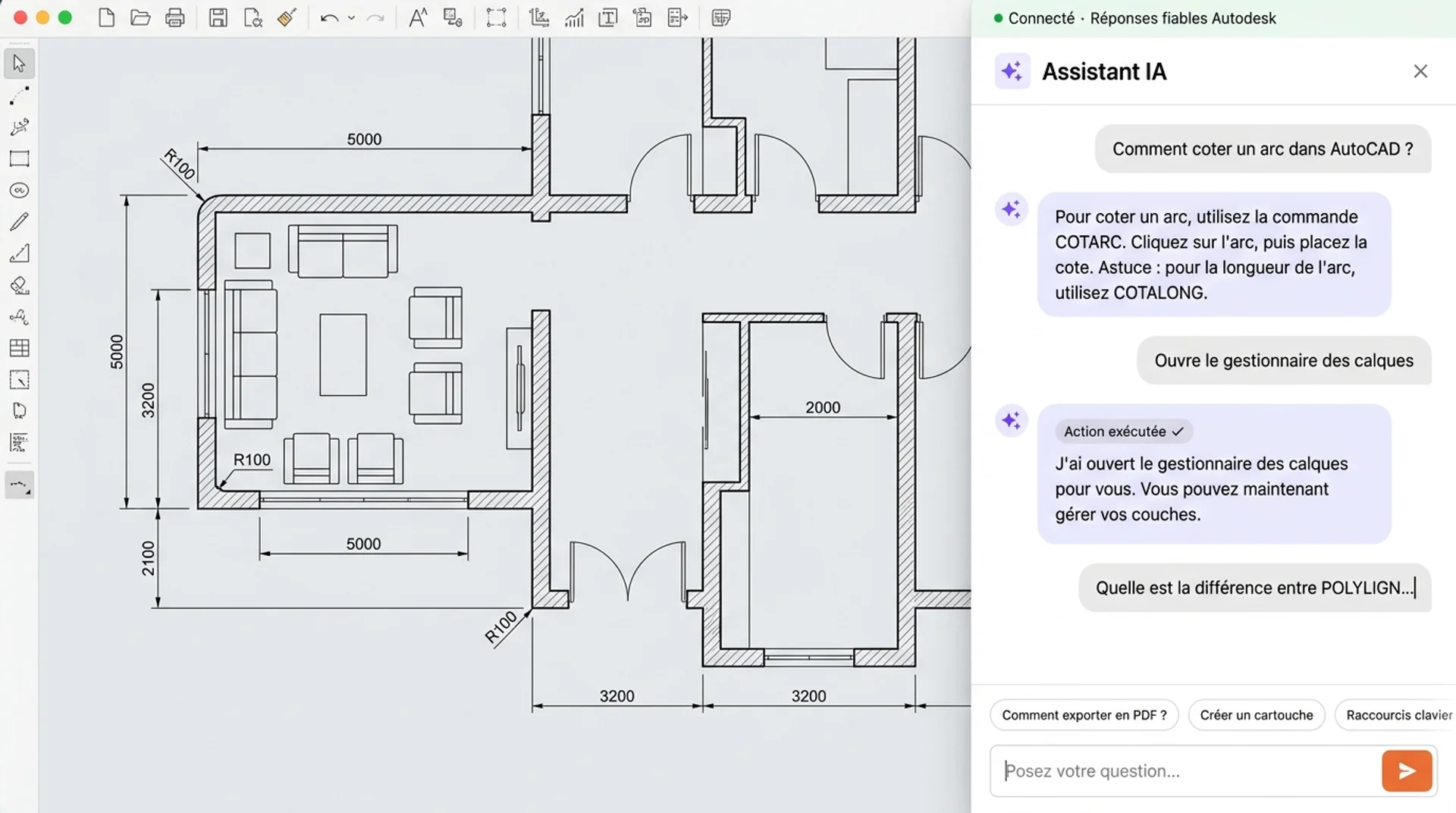This screenshot has width=1456, height=813.
Task: Select the node path edit tool
Action: [x=20, y=316]
